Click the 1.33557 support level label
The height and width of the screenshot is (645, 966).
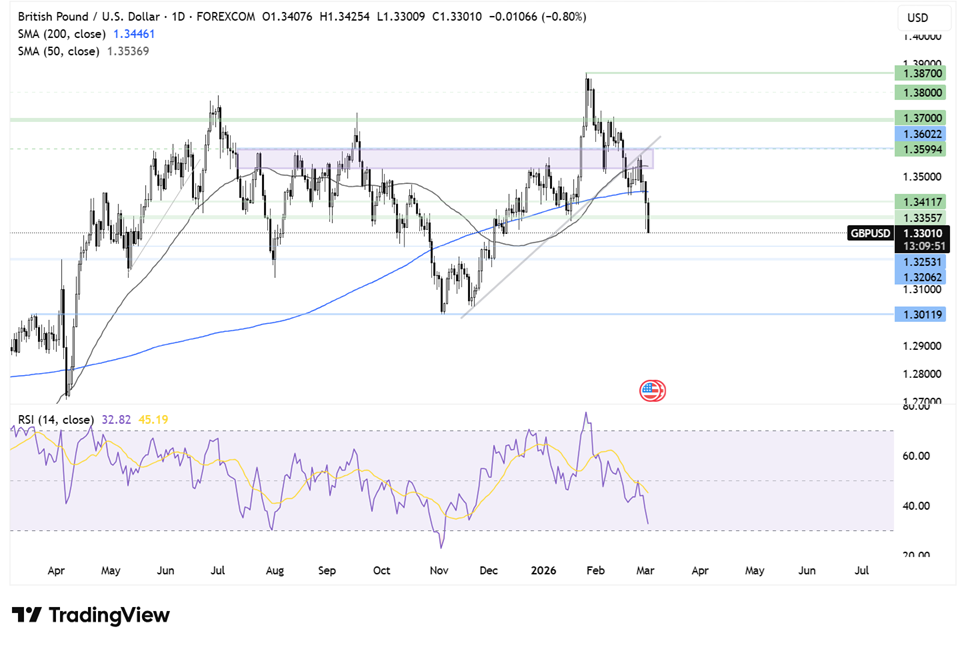[x=920, y=217]
